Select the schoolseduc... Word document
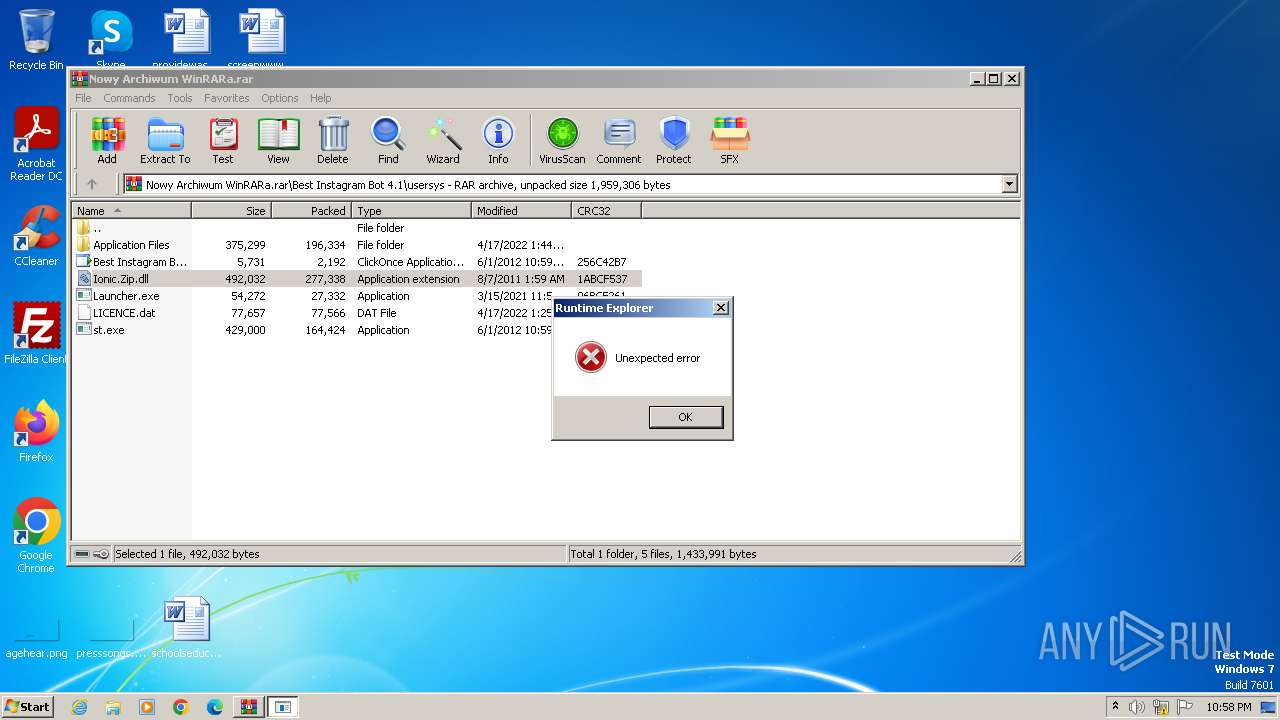Viewport: 1280px width, 720px height. pyautogui.click(x=187, y=628)
